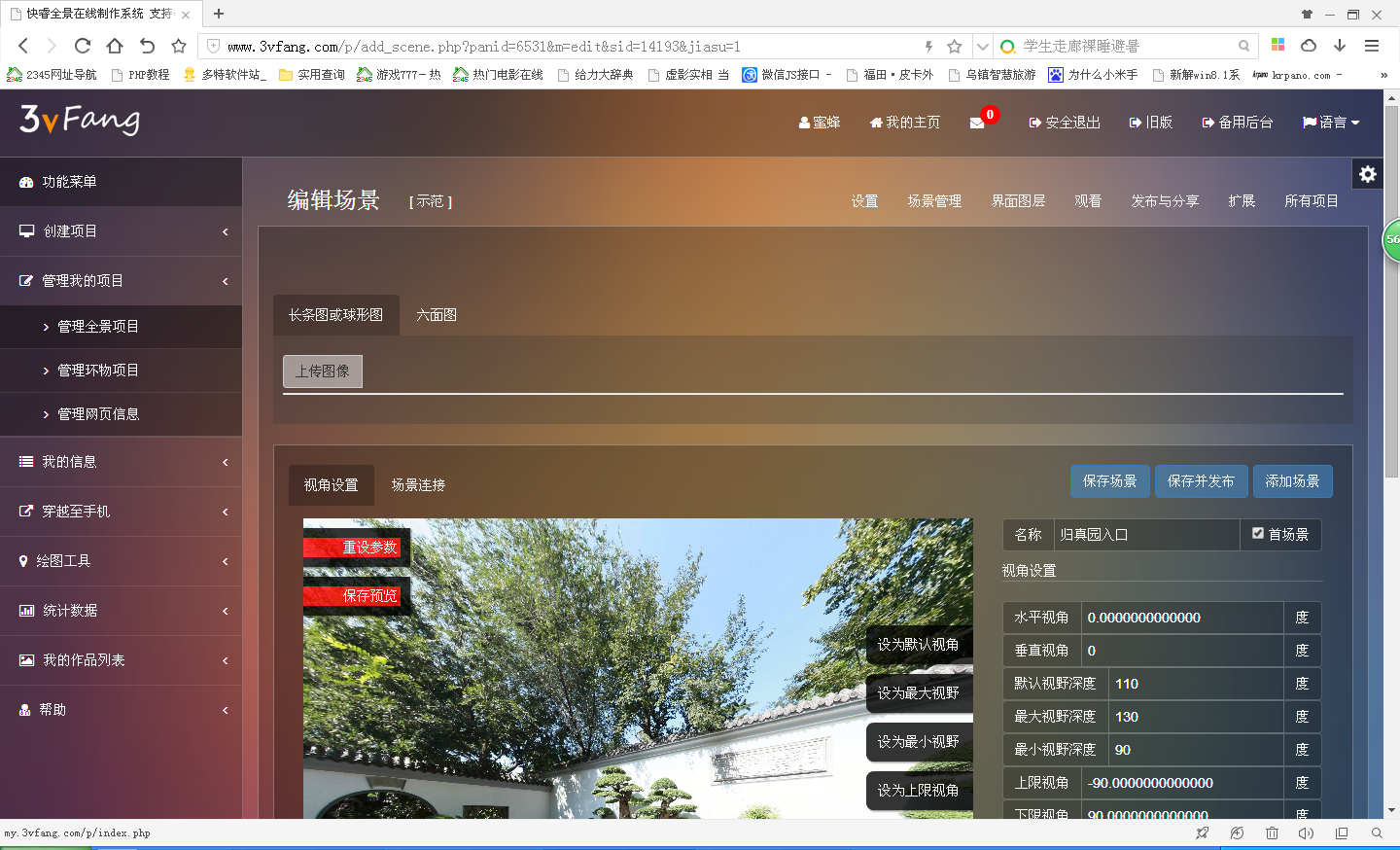Switch to the 场景连接 tab
Image resolution: width=1400 pixels, height=850 pixels.
[x=418, y=485]
